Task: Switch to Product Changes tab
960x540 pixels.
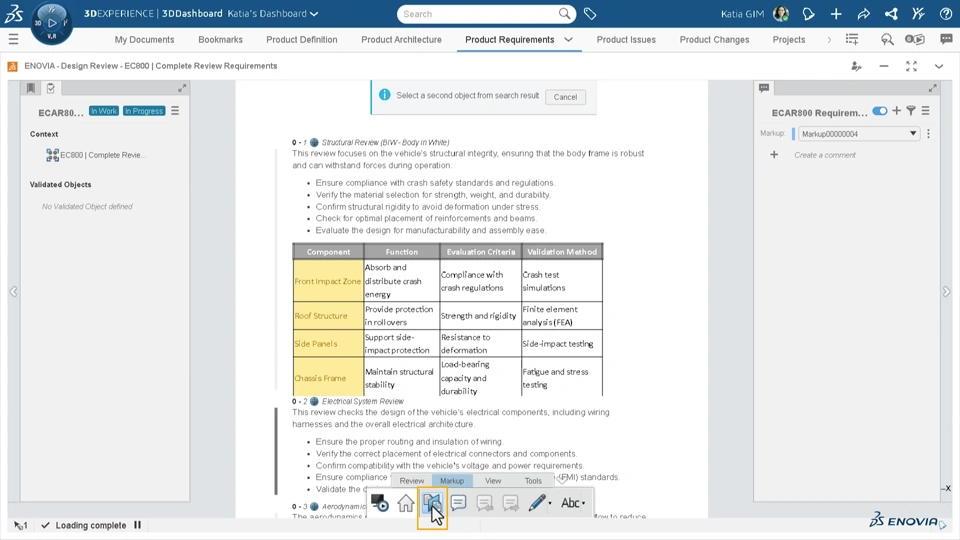Action: 714,39
